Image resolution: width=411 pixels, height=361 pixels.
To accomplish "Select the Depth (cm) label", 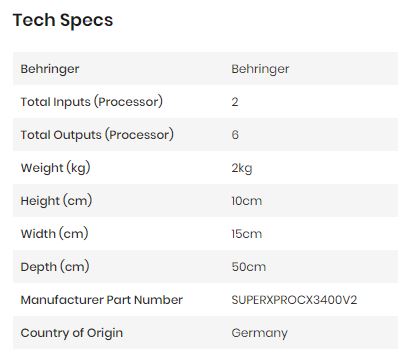I will coord(55,267).
